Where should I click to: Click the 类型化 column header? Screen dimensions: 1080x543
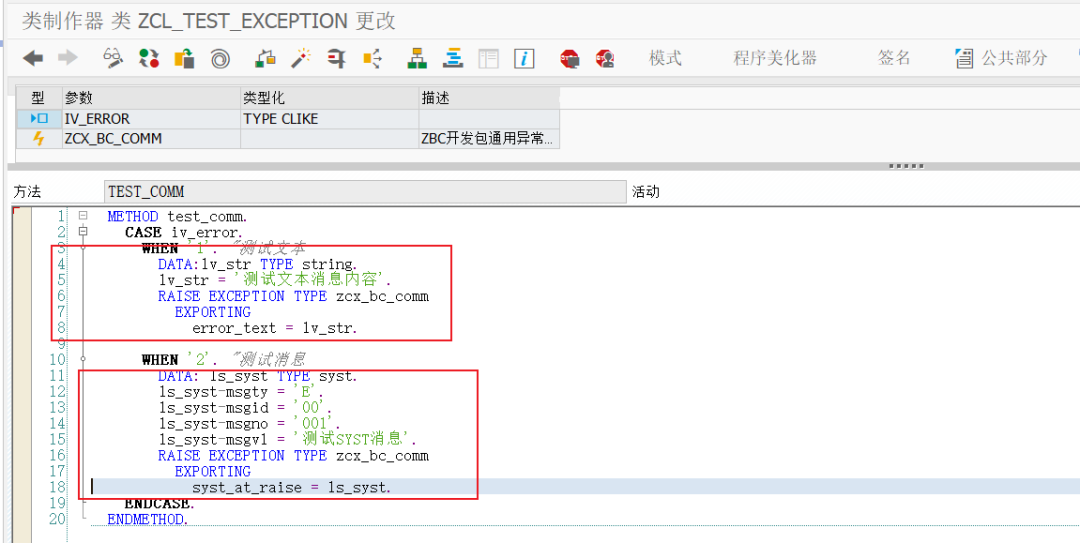[x=329, y=98]
